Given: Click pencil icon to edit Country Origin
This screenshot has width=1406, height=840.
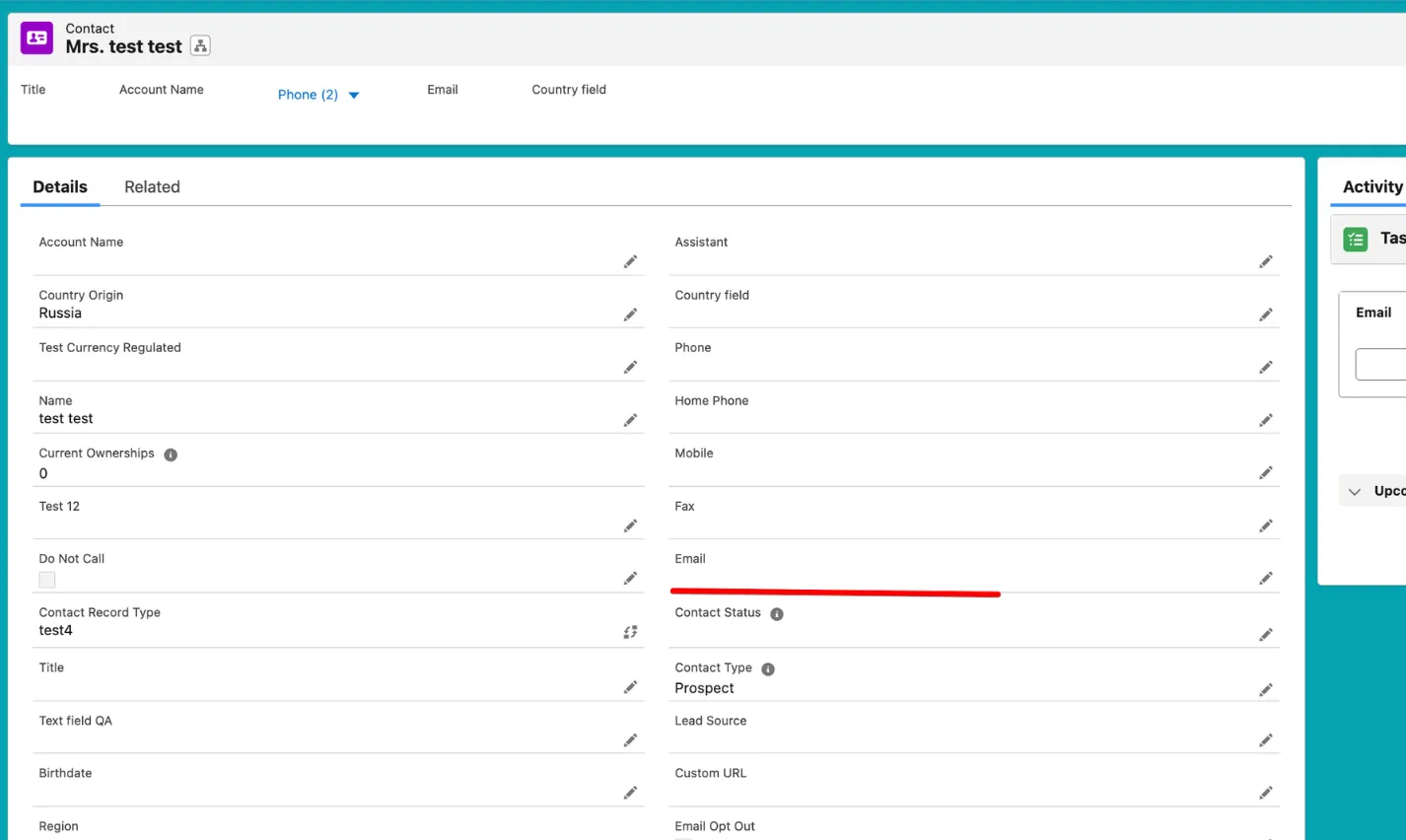Looking at the screenshot, I should [630, 315].
